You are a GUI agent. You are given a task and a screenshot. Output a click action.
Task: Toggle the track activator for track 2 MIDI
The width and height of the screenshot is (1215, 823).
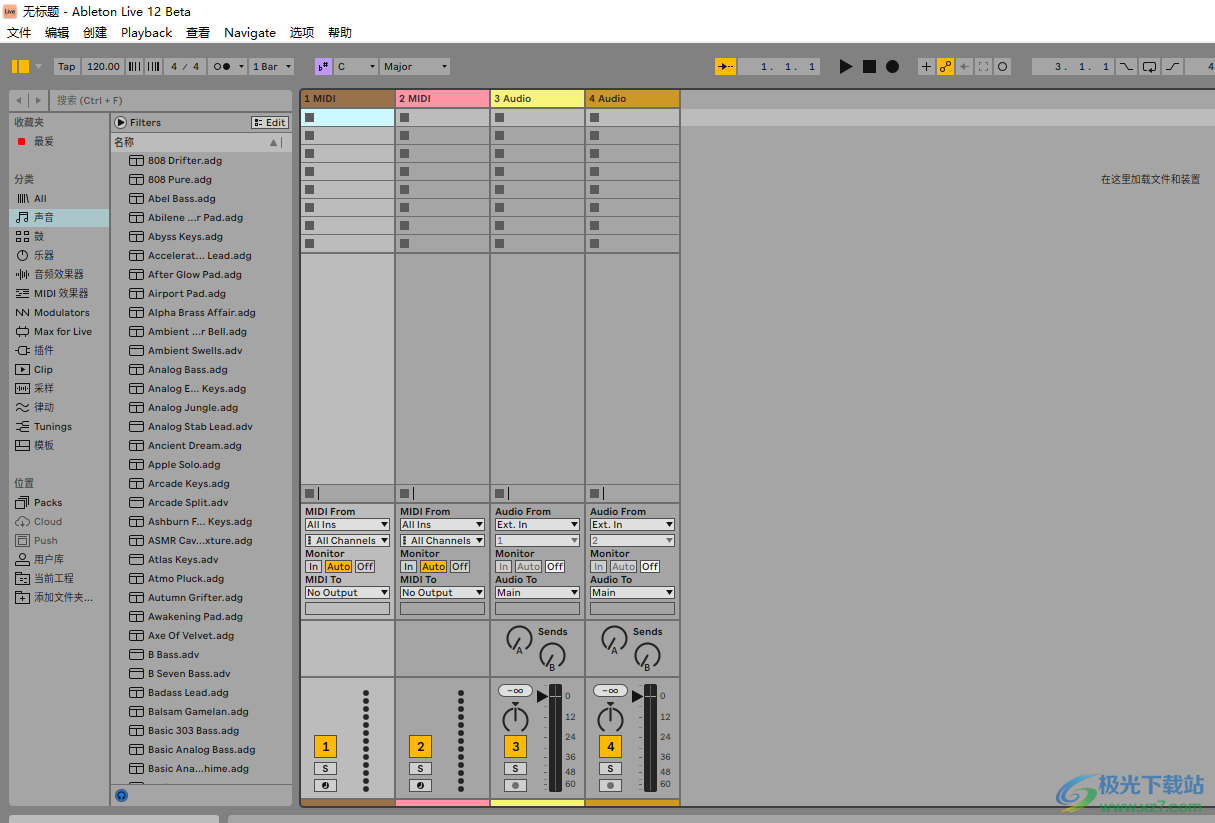click(x=420, y=746)
